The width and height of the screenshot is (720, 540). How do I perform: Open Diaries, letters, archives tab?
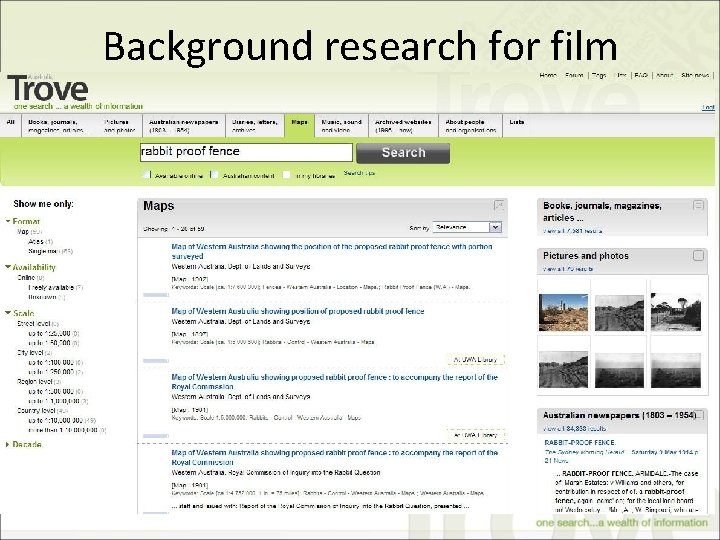(x=254, y=126)
